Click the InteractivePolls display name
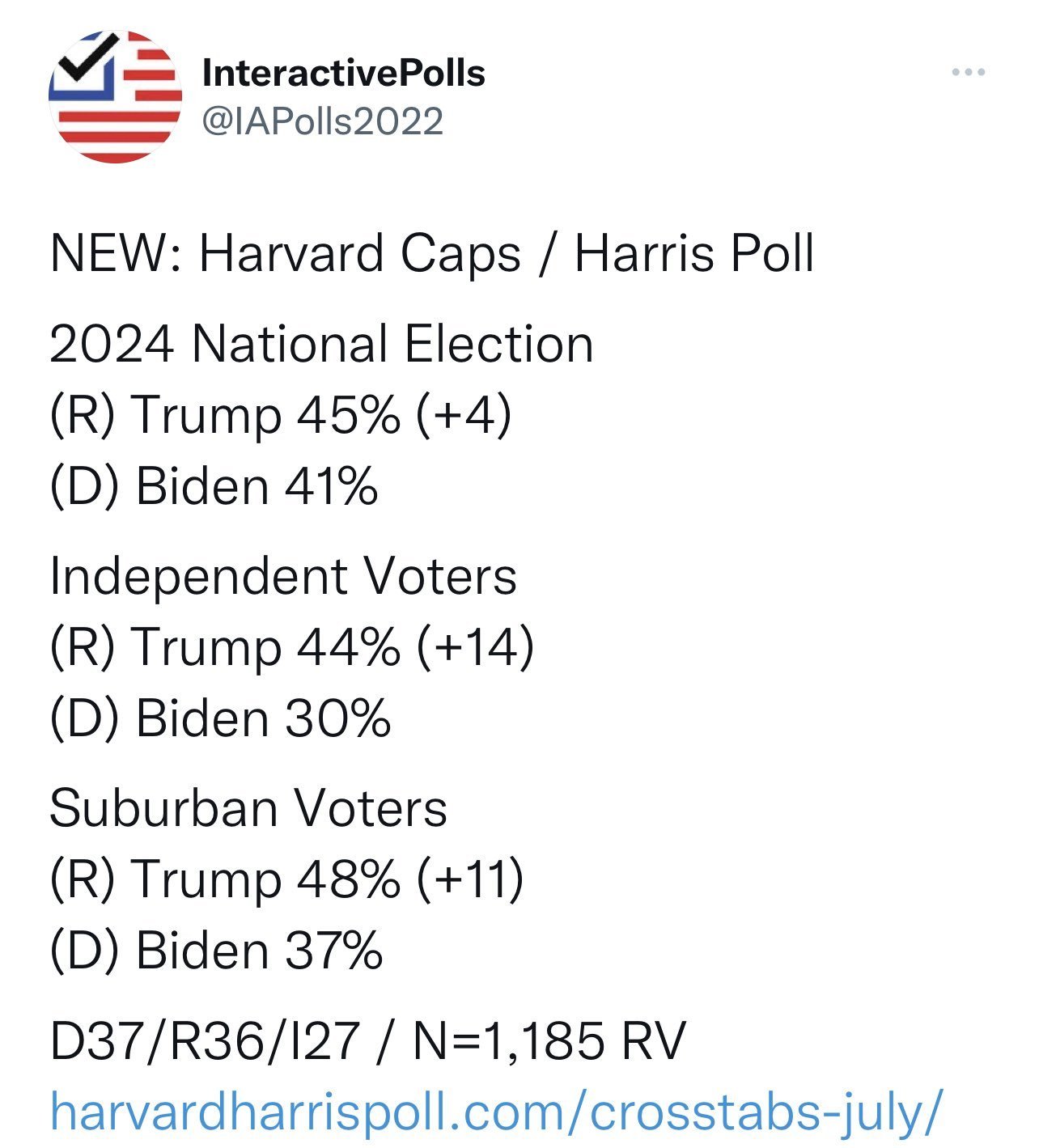 pyautogui.click(x=344, y=74)
